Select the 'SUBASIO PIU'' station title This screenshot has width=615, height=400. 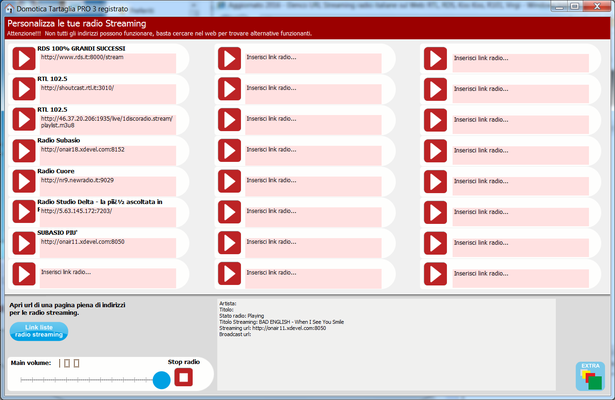[57, 233]
